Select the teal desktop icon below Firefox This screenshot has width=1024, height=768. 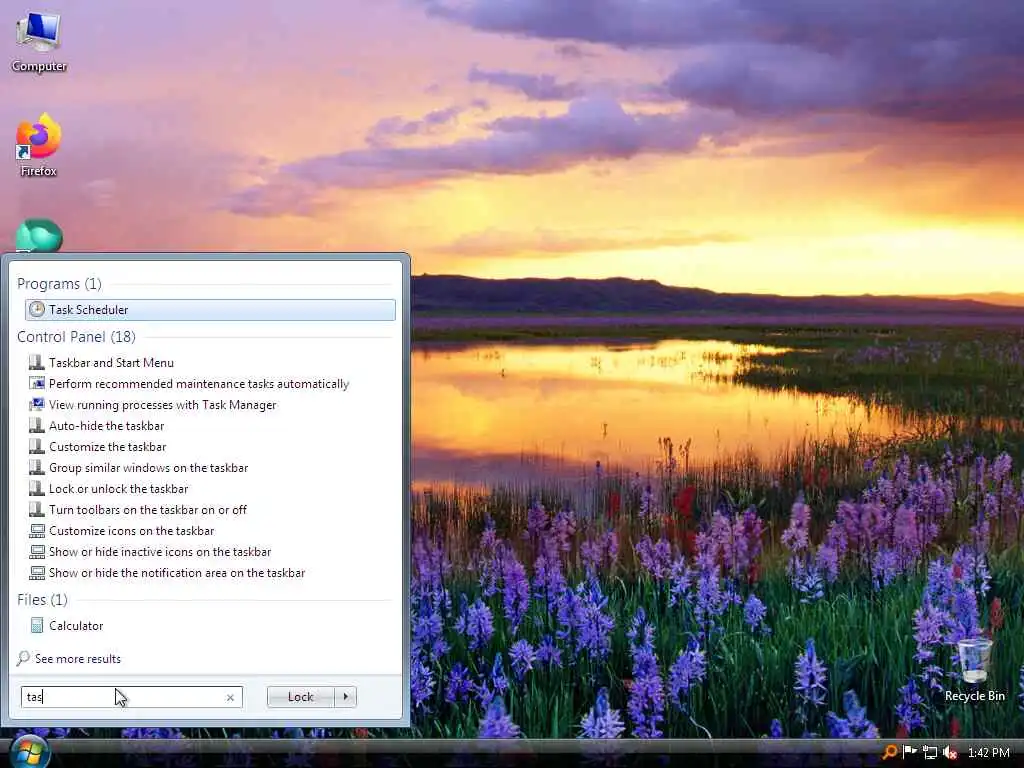(x=39, y=236)
